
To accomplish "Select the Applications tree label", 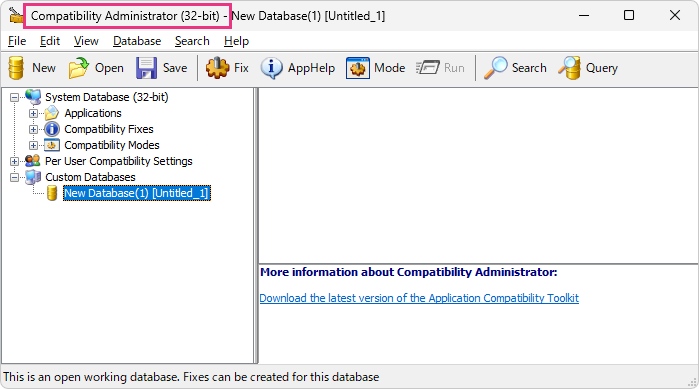I will coord(93,113).
